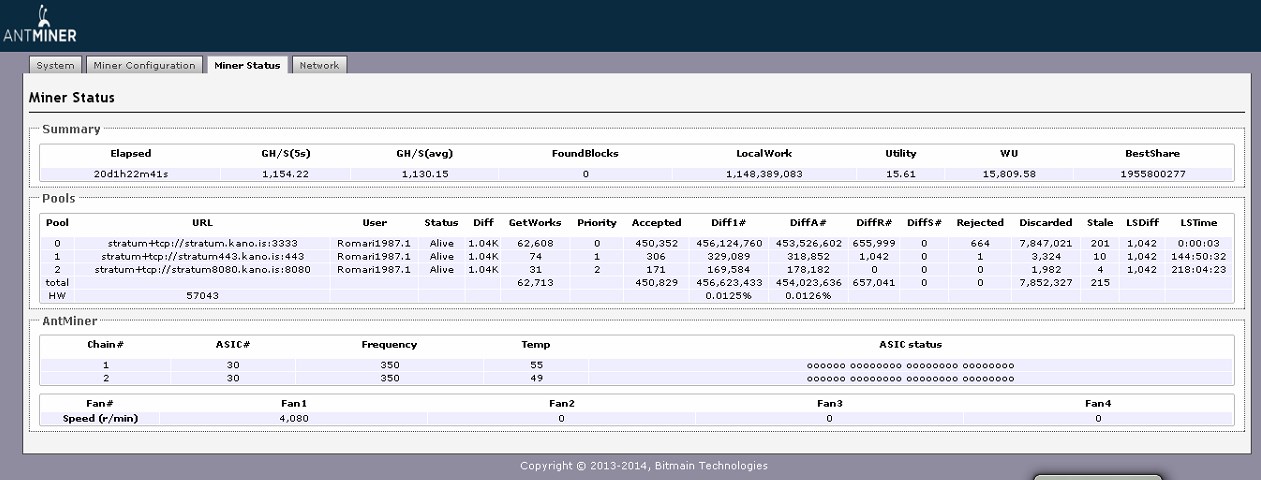The image size is (1261, 480).
Task: Click the ASIC status column header
Action: (x=910, y=344)
